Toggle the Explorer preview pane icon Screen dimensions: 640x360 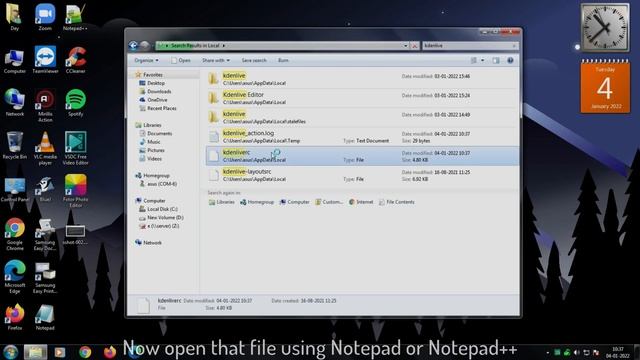[x=496, y=60]
